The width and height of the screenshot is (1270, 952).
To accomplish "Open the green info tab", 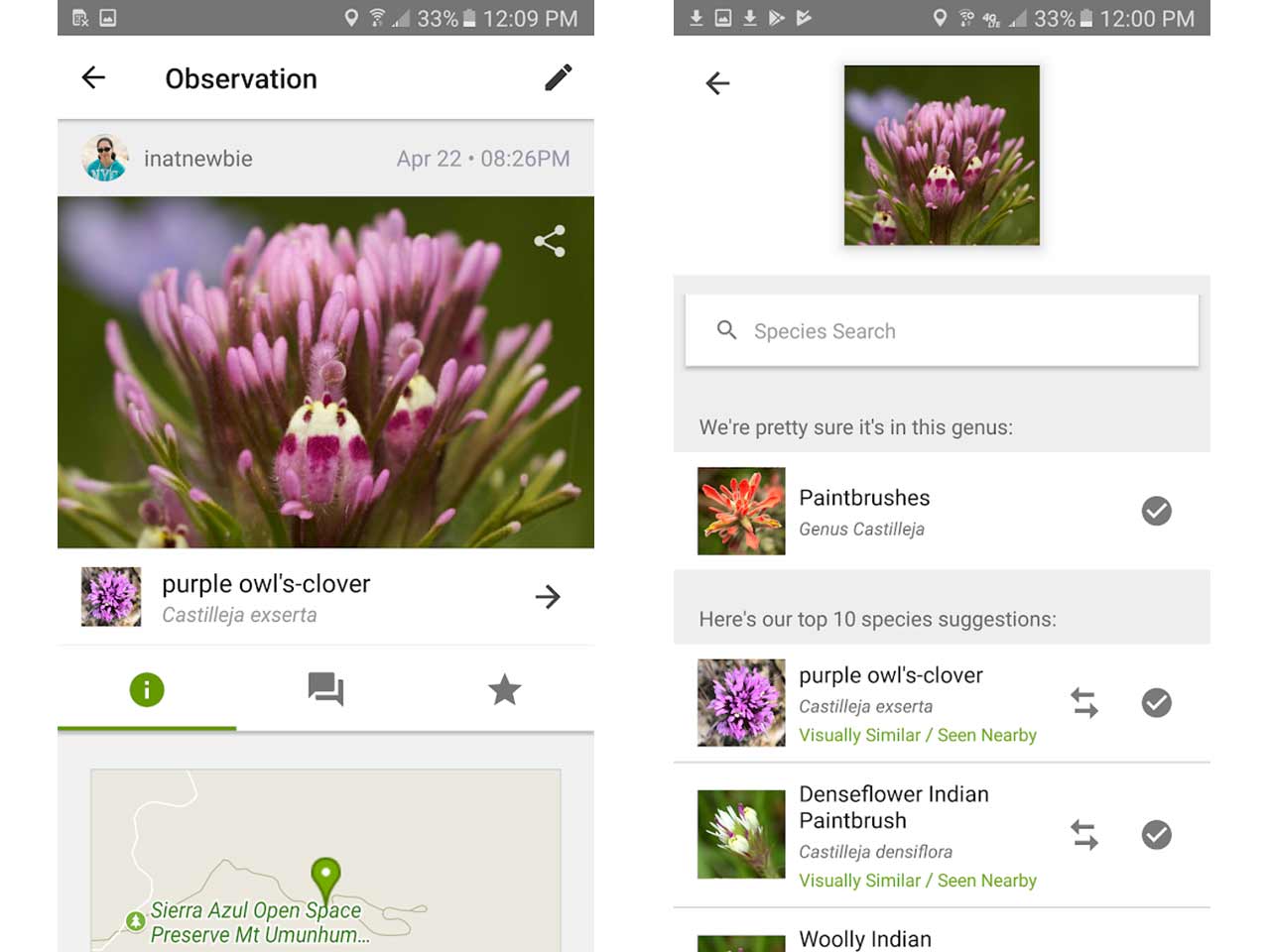I will [x=147, y=689].
